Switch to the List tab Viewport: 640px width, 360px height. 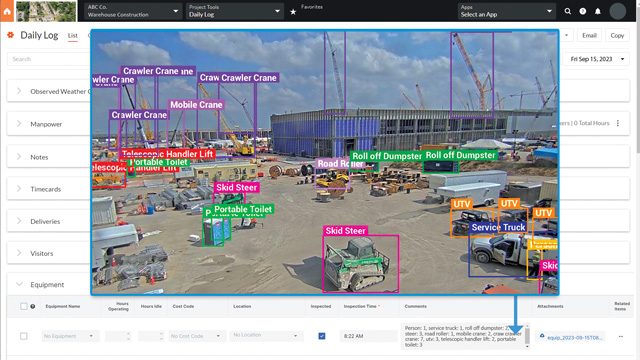click(x=73, y=36)
